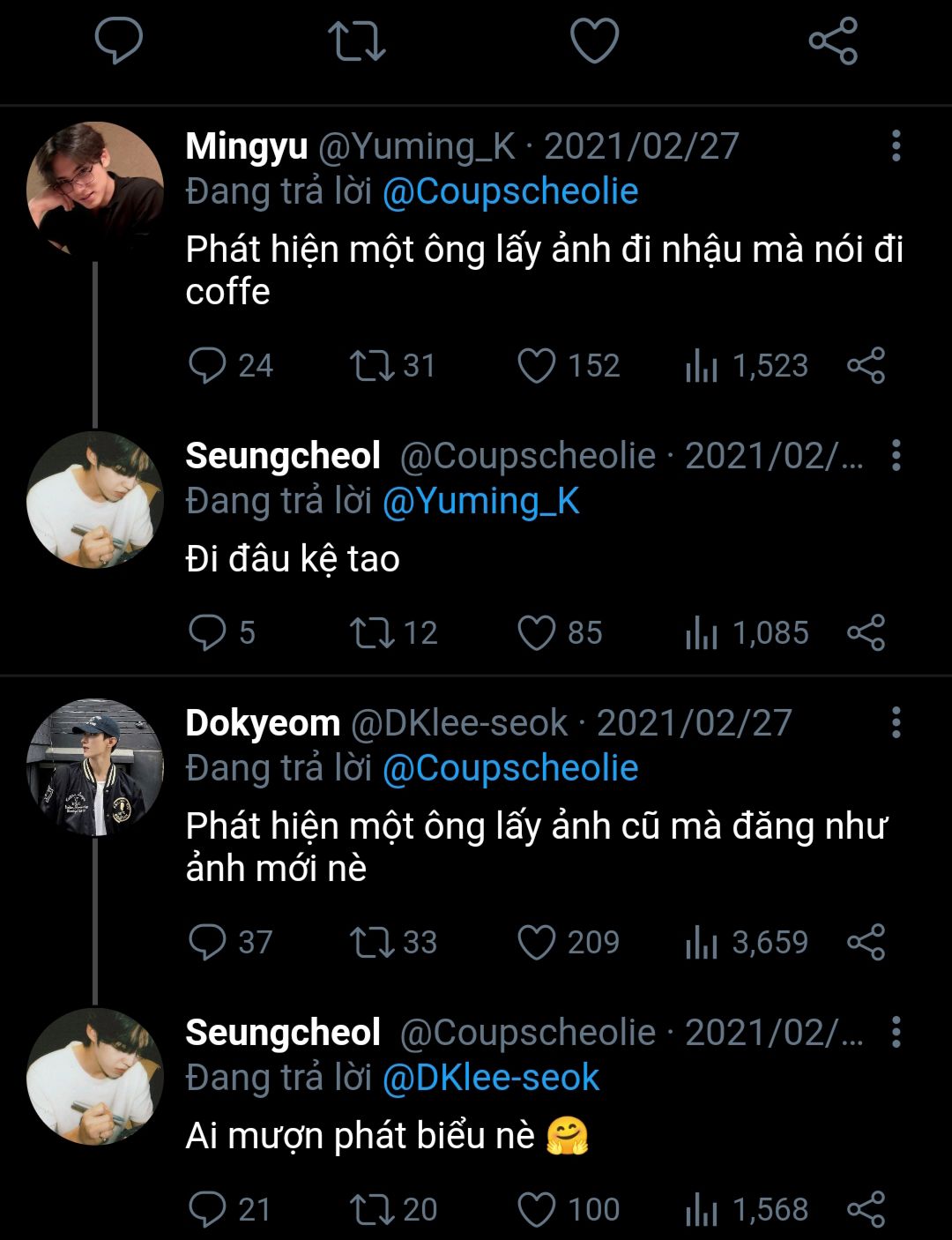Open Dokyeom's profile avatar

[94, 766]
